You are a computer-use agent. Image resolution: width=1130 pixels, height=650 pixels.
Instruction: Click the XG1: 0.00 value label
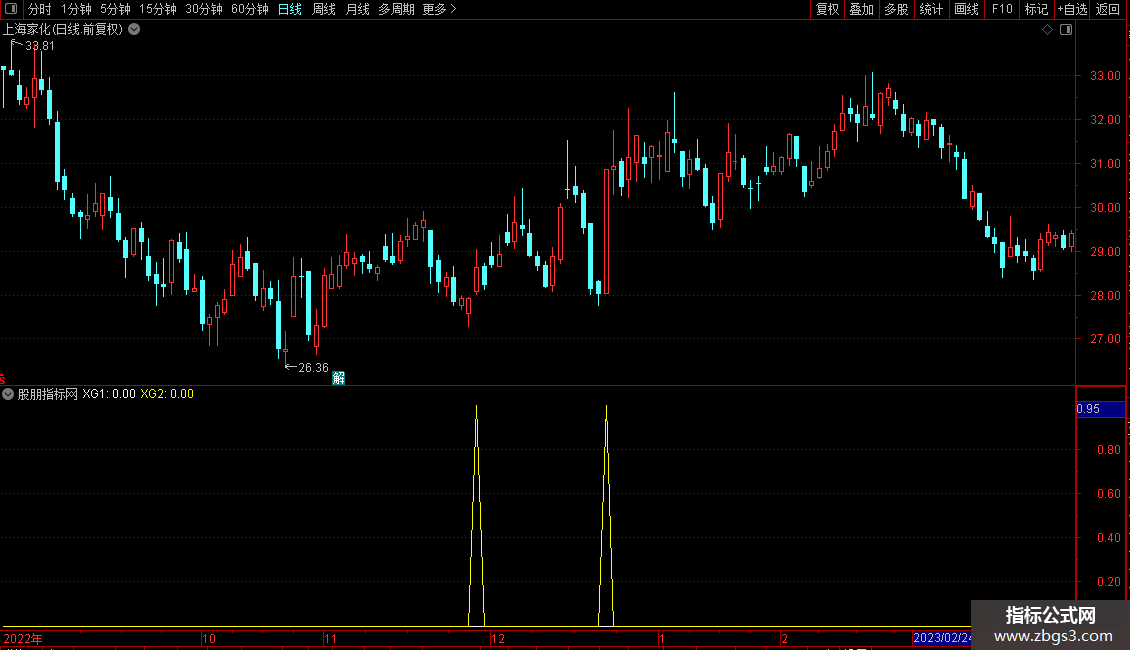coord(109,394)
